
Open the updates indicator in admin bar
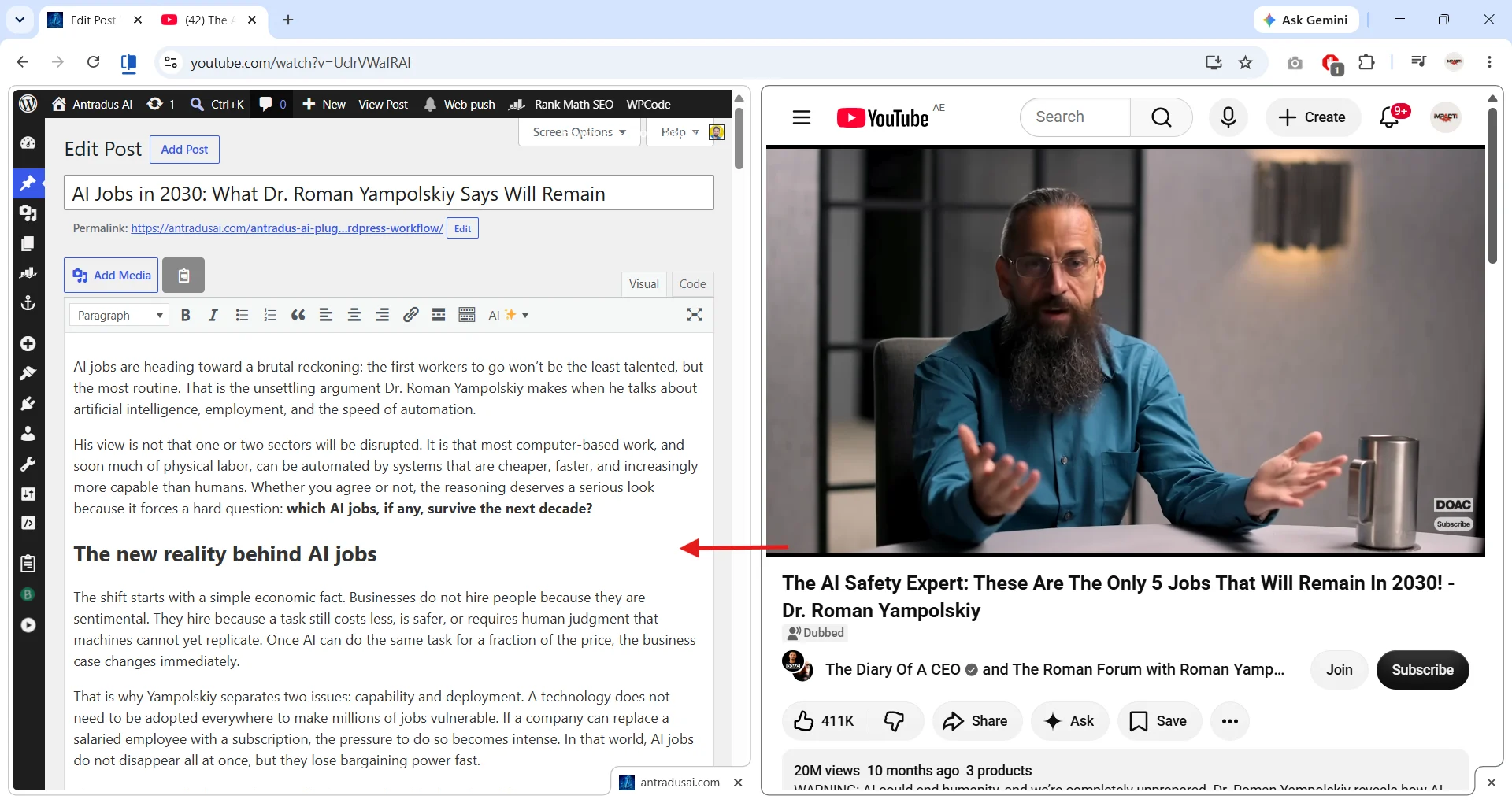(161, 104)
